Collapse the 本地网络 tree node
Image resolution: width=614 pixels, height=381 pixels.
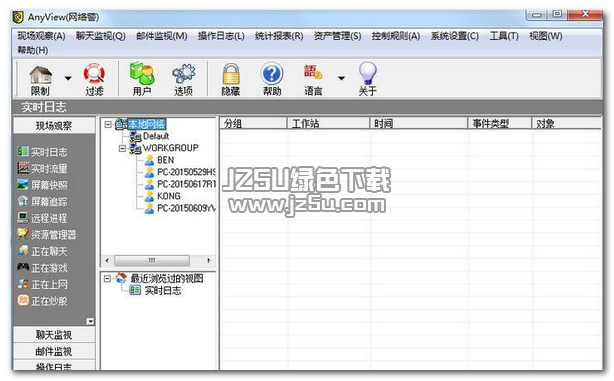click(108, 125)
